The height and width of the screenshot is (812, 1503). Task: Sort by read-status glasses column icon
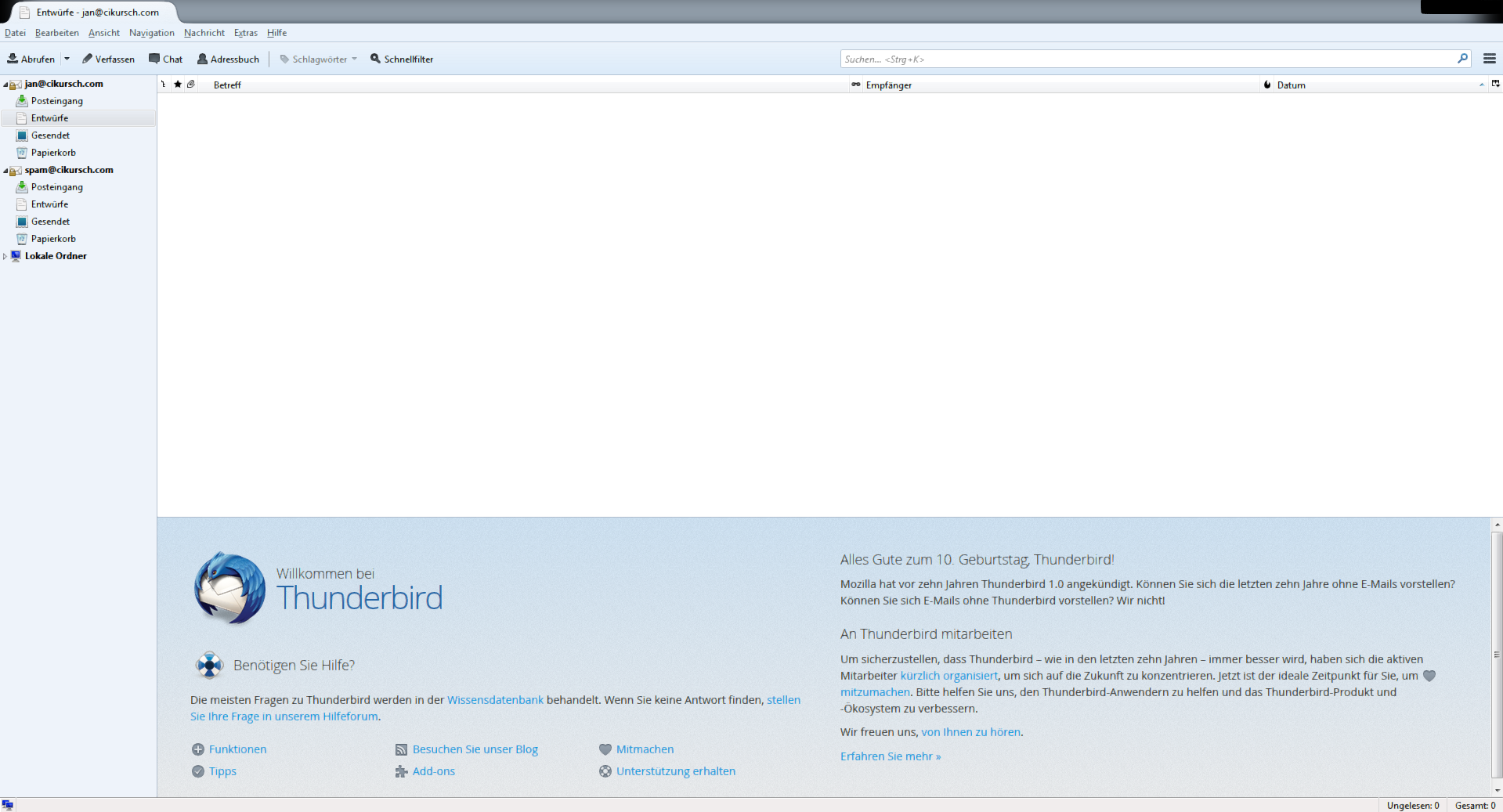pyautogui.click(x=856, y=85)
